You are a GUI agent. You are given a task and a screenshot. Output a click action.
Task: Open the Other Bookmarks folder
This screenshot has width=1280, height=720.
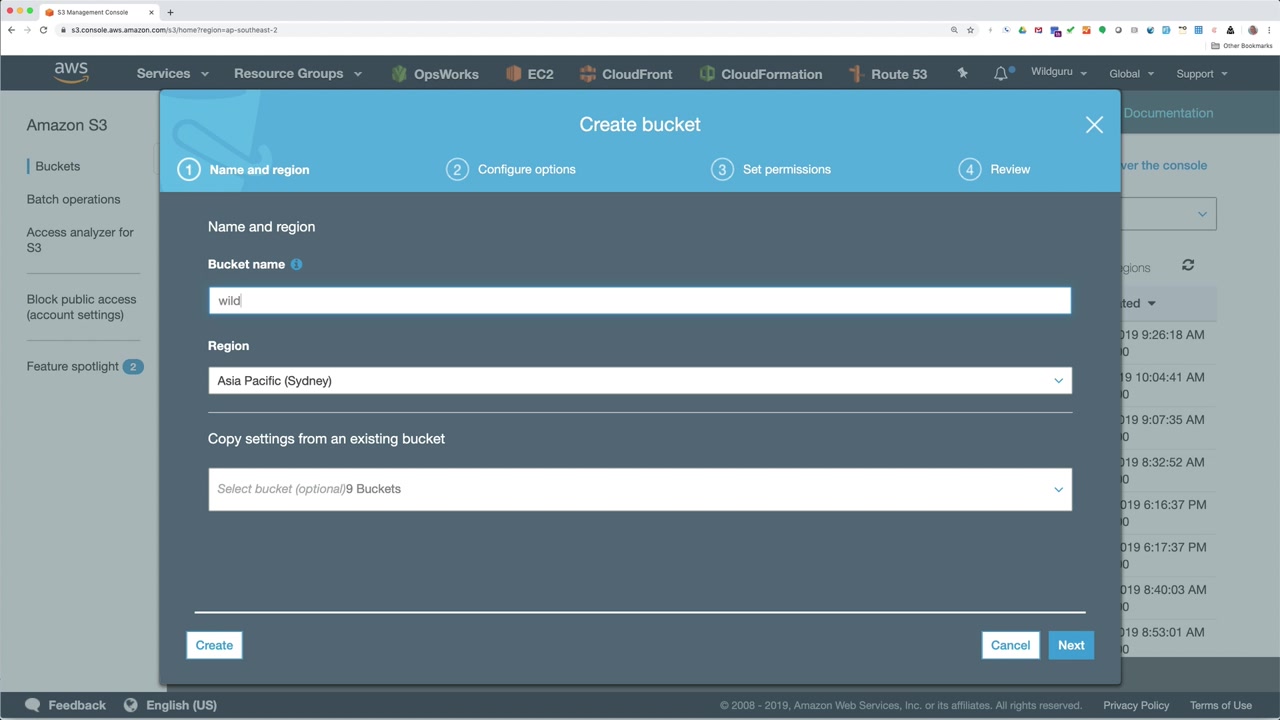point(1242,46)
